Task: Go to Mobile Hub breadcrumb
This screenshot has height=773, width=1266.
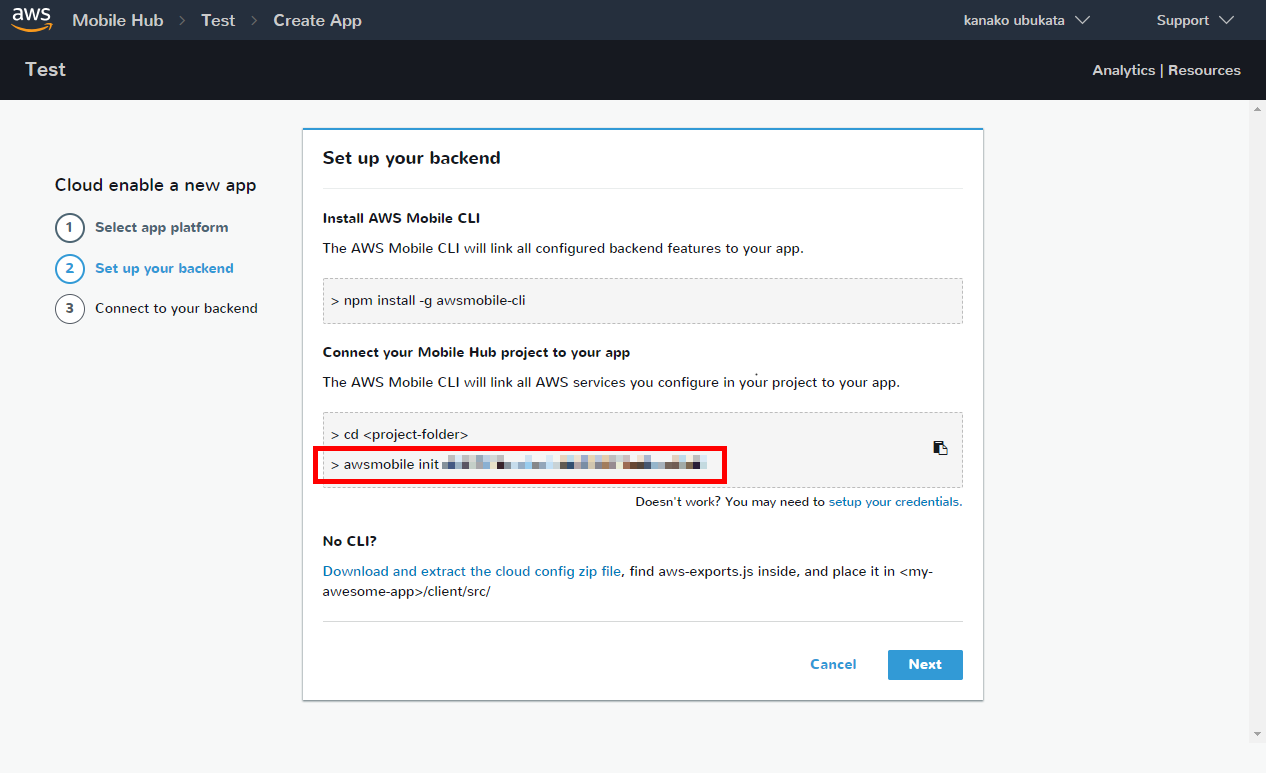Action: pos(117,20)
